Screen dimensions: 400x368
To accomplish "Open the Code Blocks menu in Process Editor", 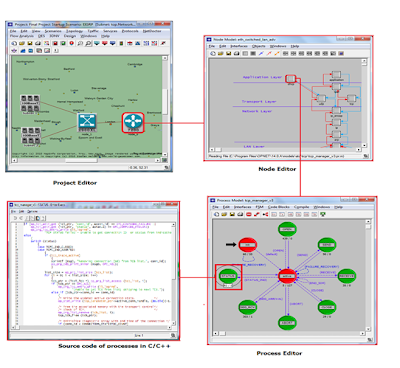I will pos(279,207).
